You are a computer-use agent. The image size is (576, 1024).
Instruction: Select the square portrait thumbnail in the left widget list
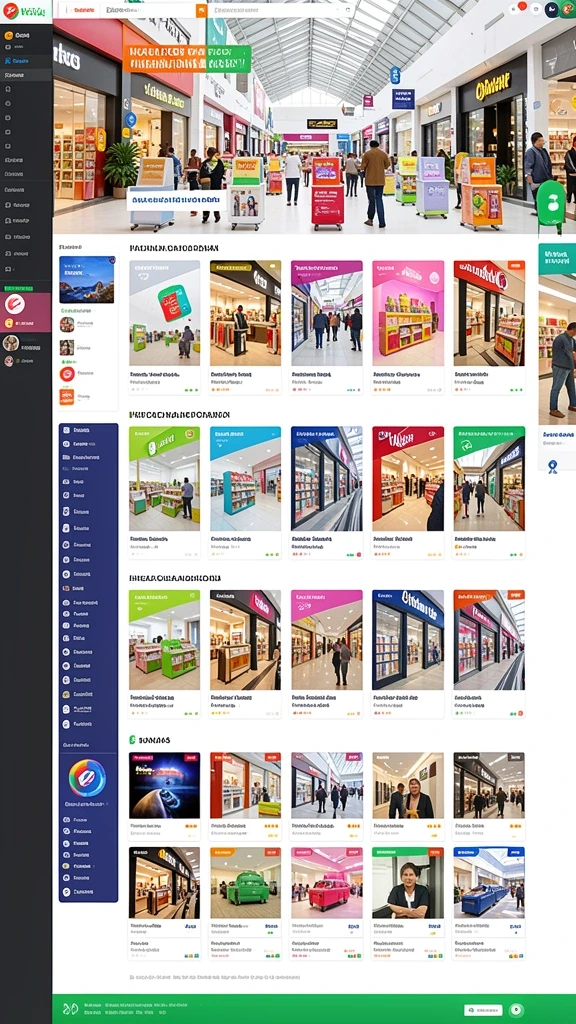67,348
